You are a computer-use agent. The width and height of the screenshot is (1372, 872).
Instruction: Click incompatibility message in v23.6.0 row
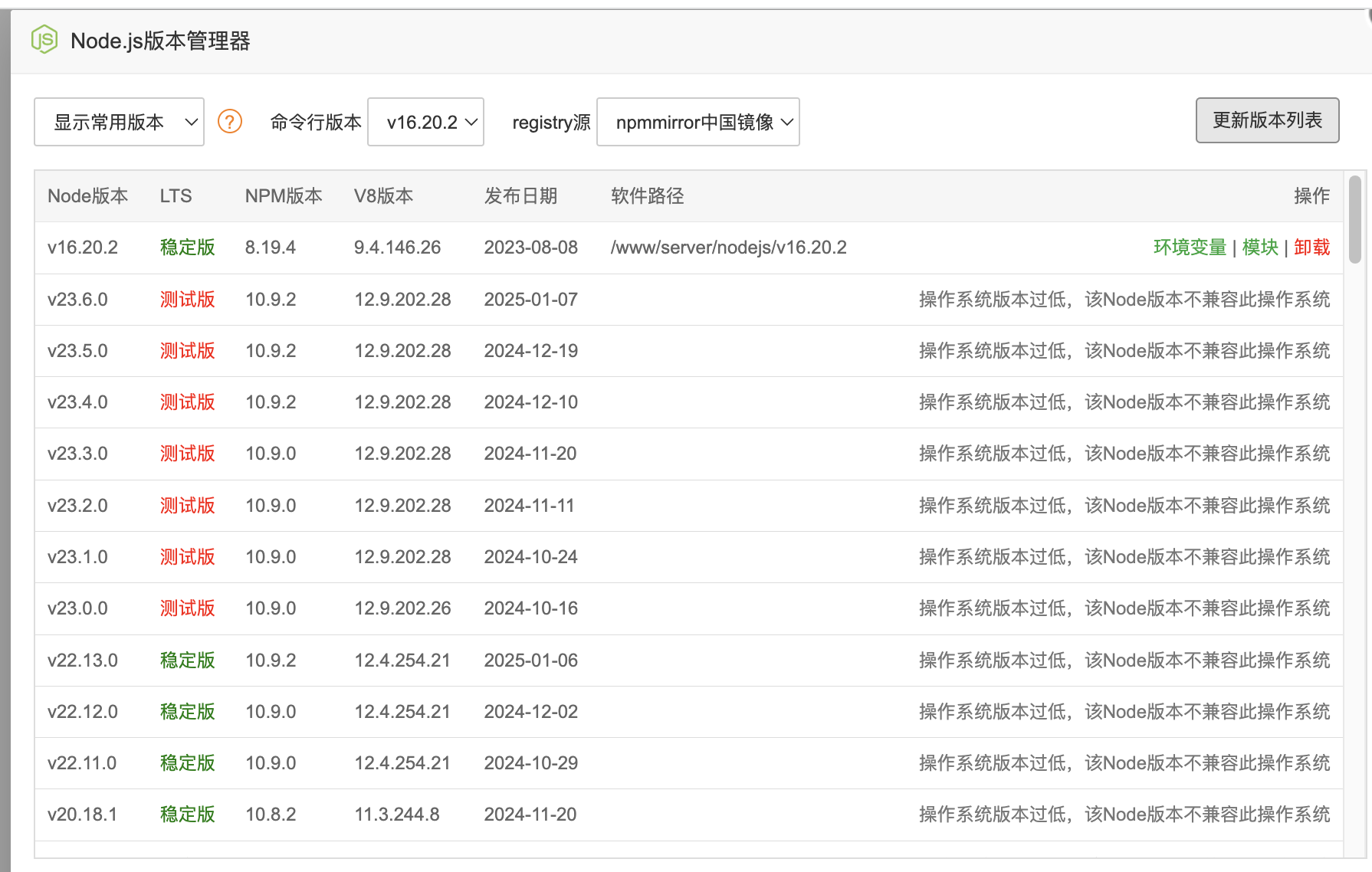[x=1124, y=300]
